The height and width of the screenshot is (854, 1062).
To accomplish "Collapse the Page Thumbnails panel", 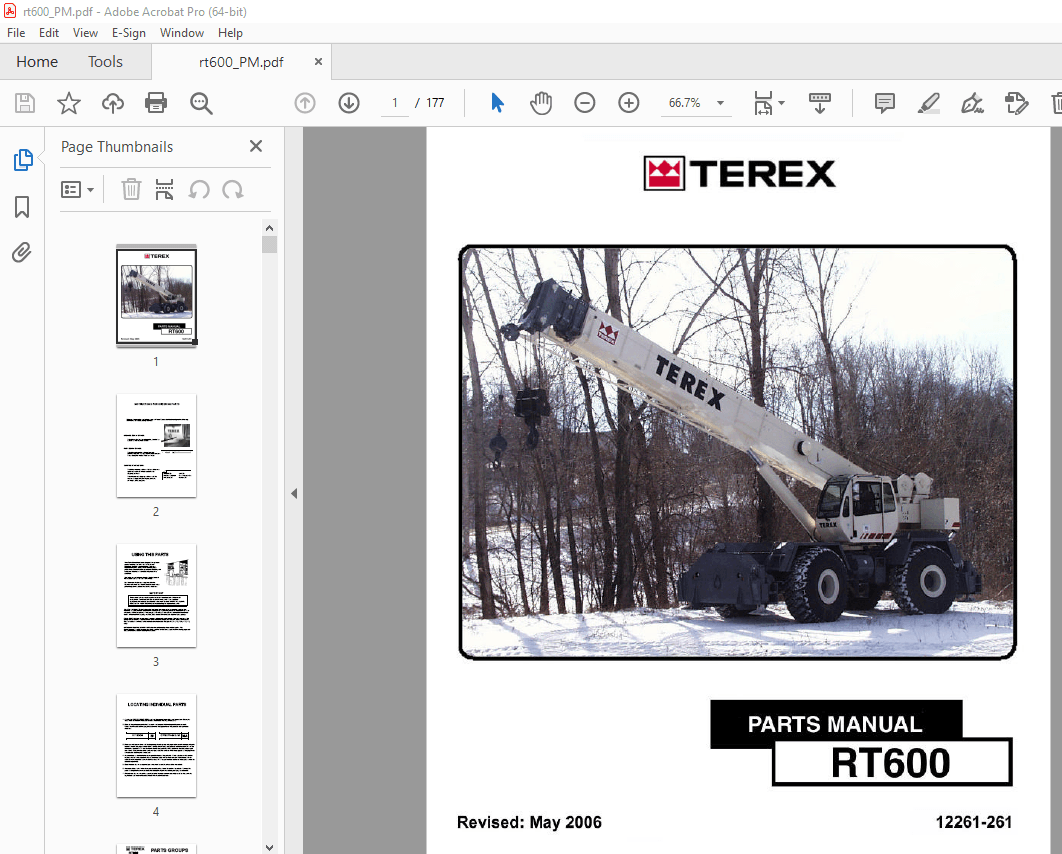I will tap(256, 146).
